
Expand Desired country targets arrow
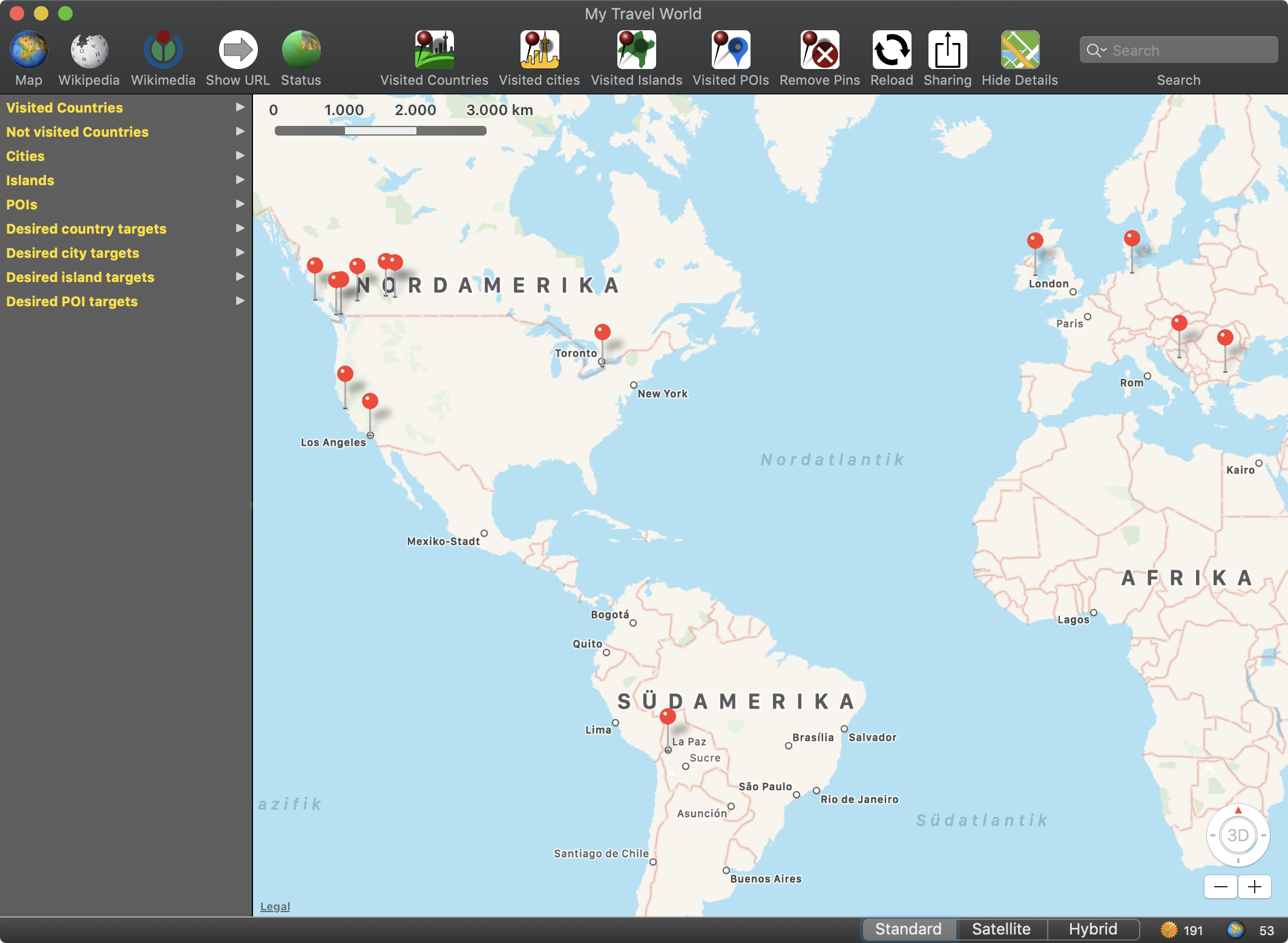tap(240, 228)
